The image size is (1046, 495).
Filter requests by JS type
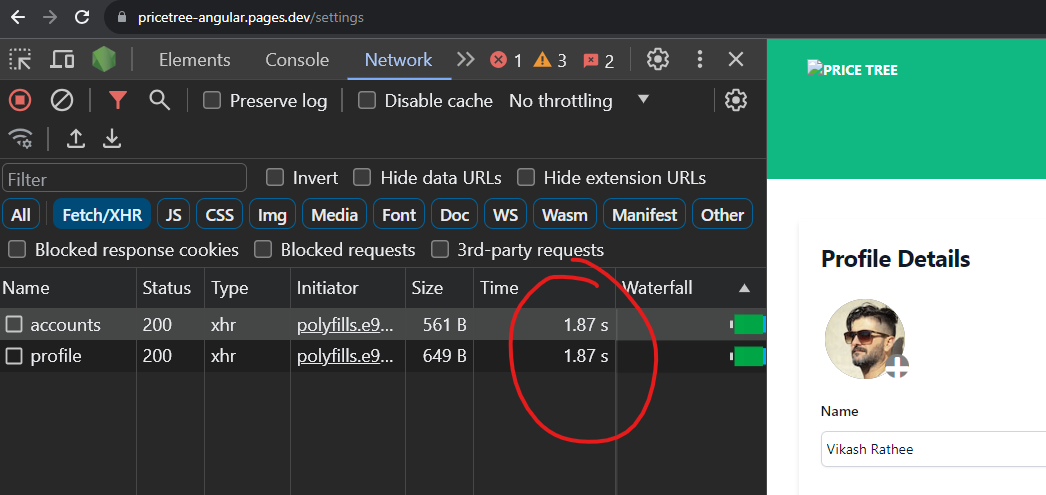coord(173,215)
